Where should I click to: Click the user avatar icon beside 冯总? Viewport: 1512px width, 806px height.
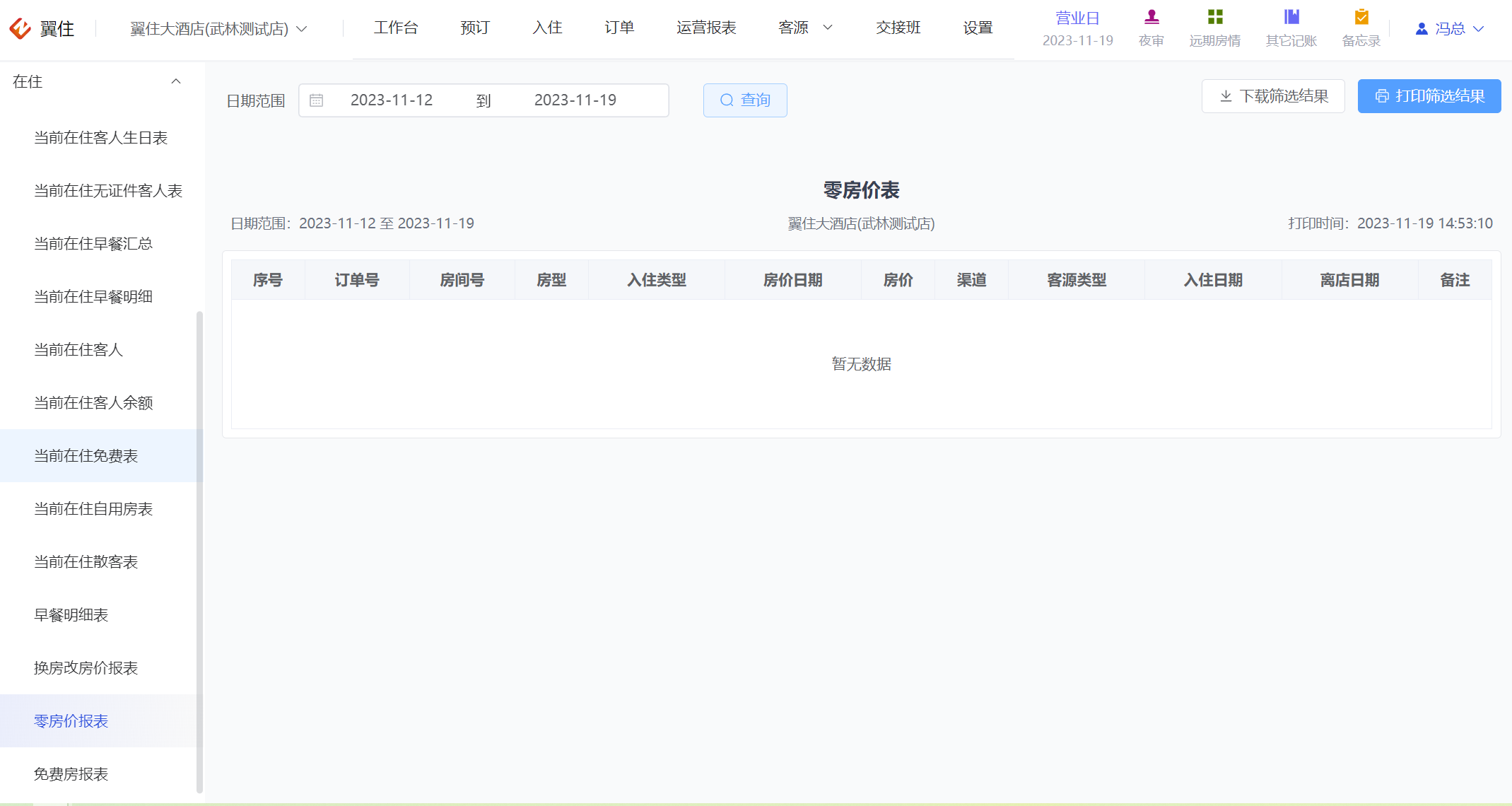pos(1422,29)
